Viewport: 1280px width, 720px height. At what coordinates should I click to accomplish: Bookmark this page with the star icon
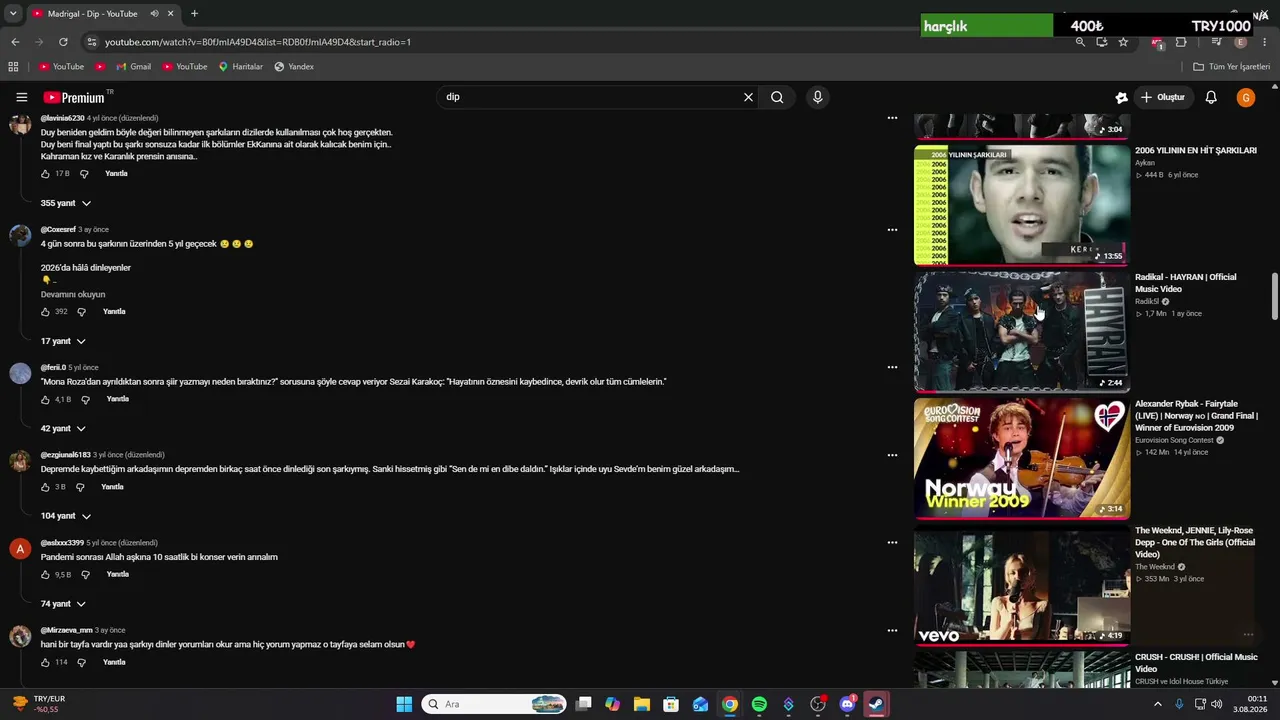(1123, 42)
